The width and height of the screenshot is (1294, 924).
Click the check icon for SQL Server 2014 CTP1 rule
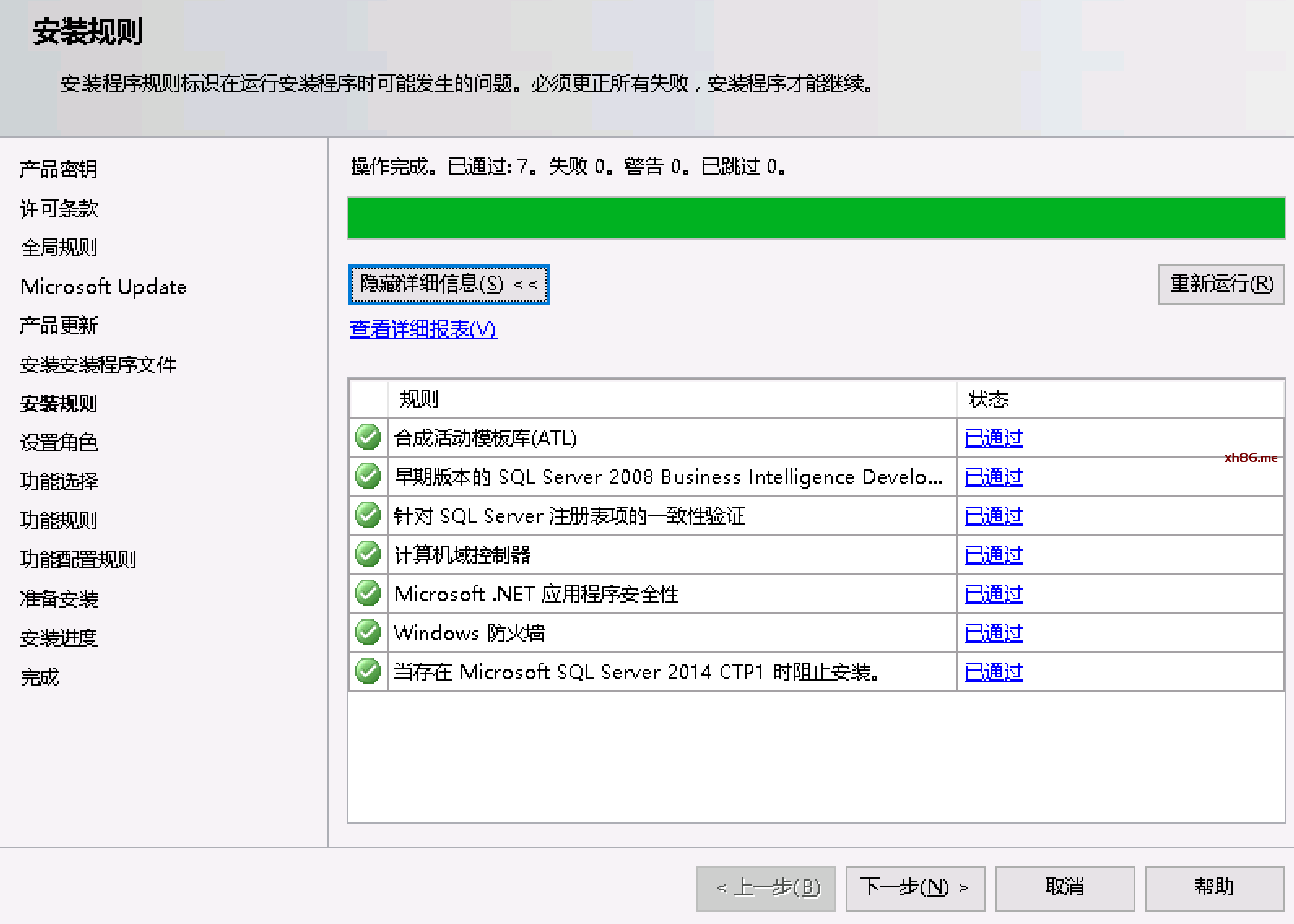click(x=368, y=671)
